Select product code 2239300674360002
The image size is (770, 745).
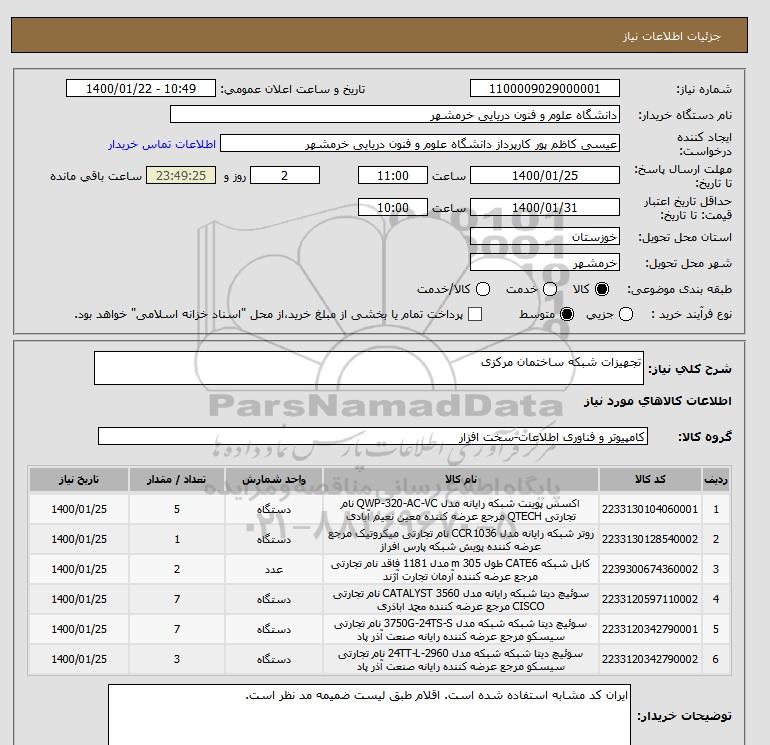tap(650, 569)
